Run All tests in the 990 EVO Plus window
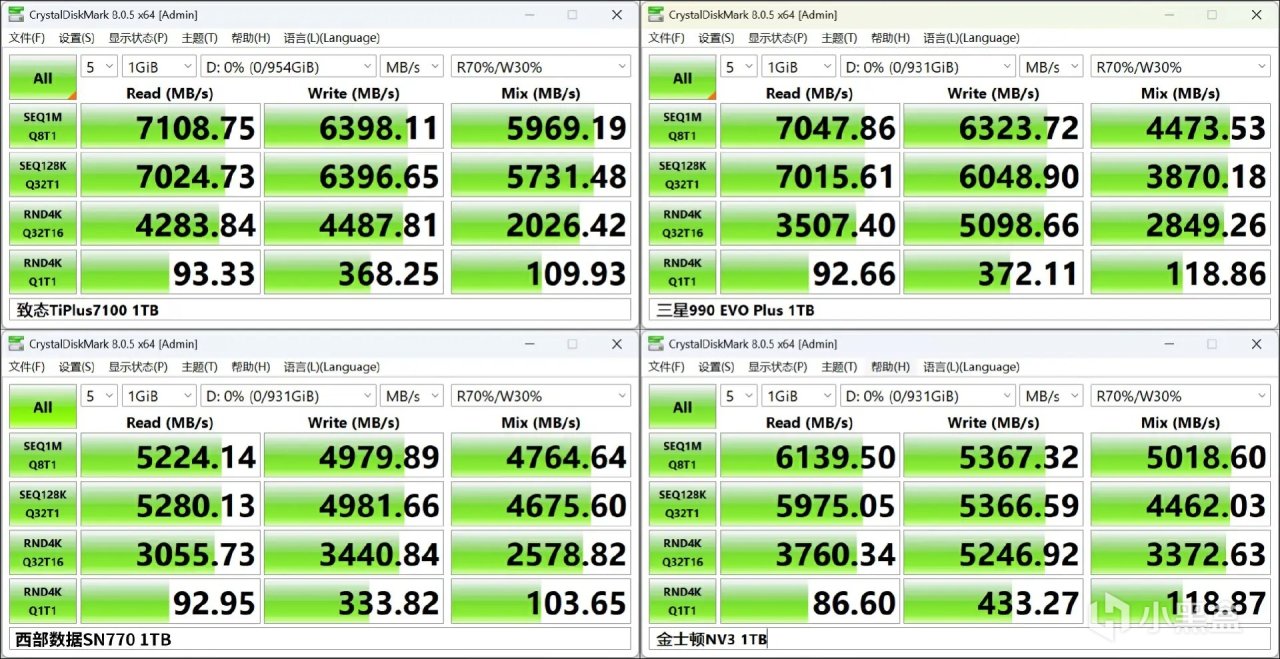 (683, 77)
